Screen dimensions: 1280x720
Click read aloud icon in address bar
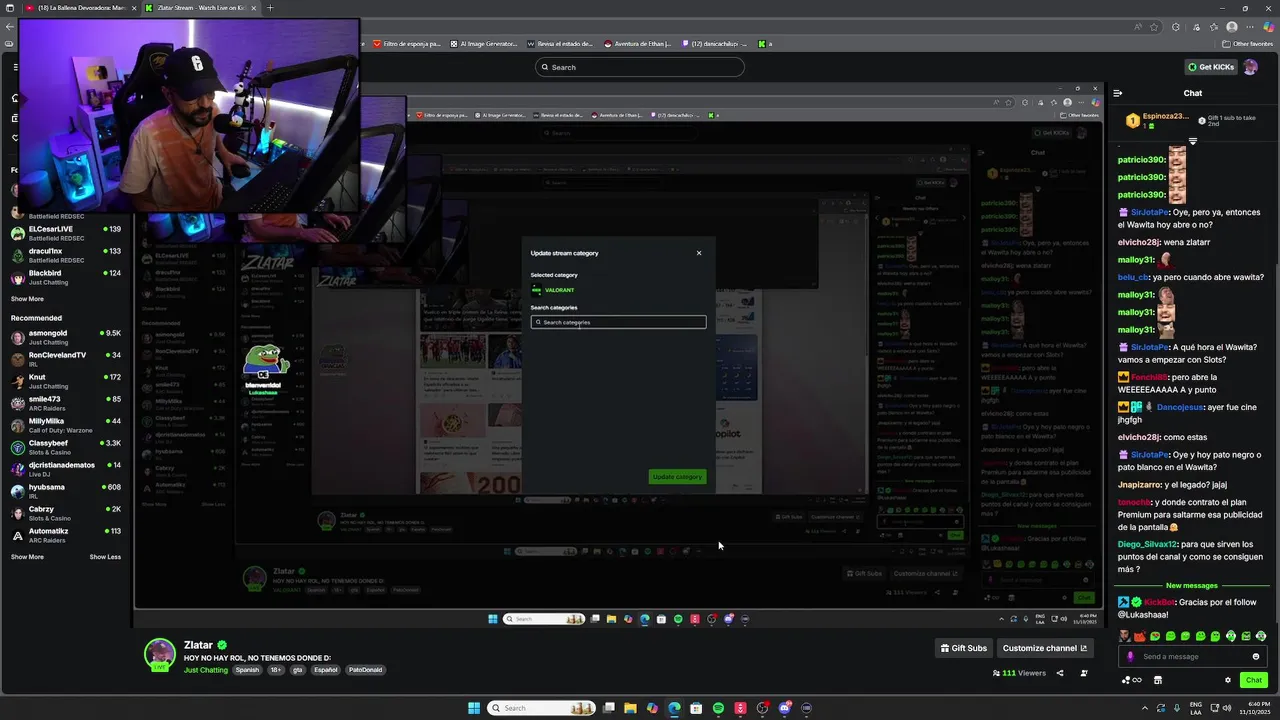click(x=1138, y=27)
